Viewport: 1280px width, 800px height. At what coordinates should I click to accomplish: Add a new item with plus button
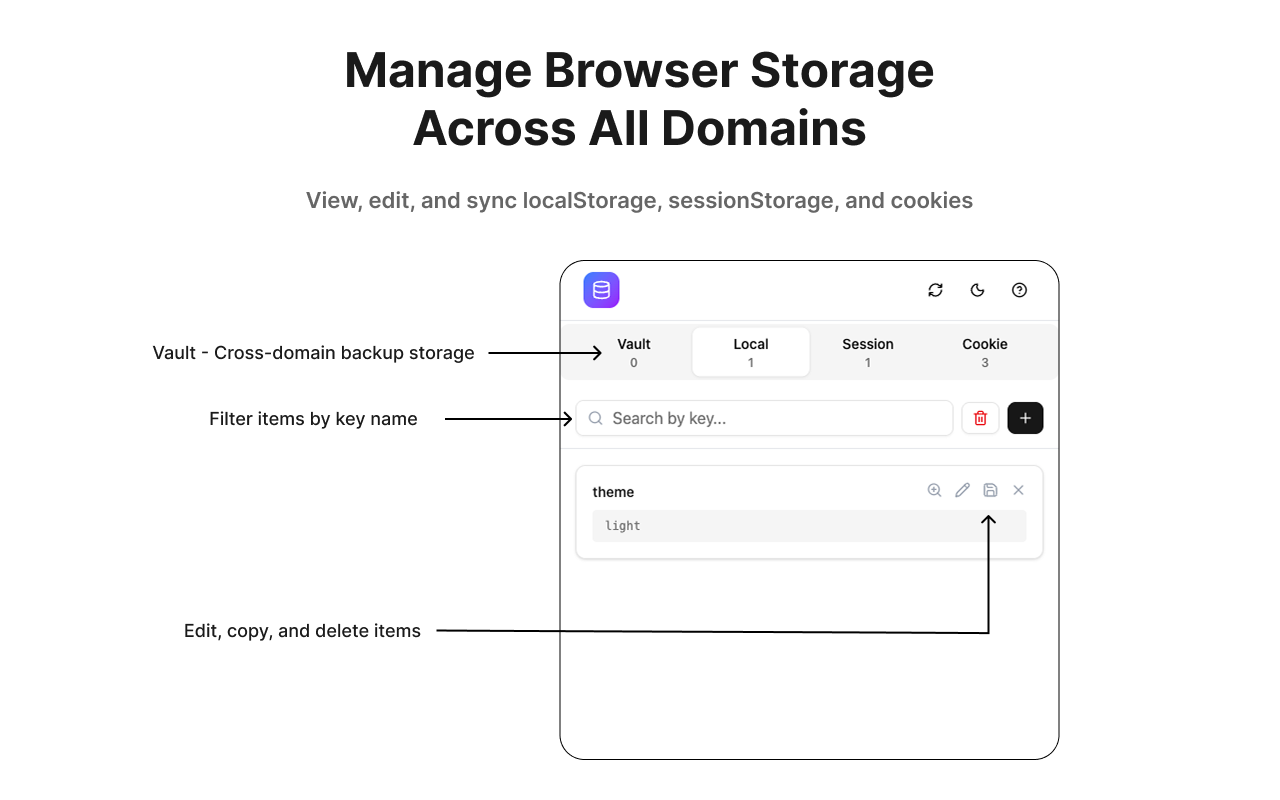pyautogui.click(x=1025, y=418)
